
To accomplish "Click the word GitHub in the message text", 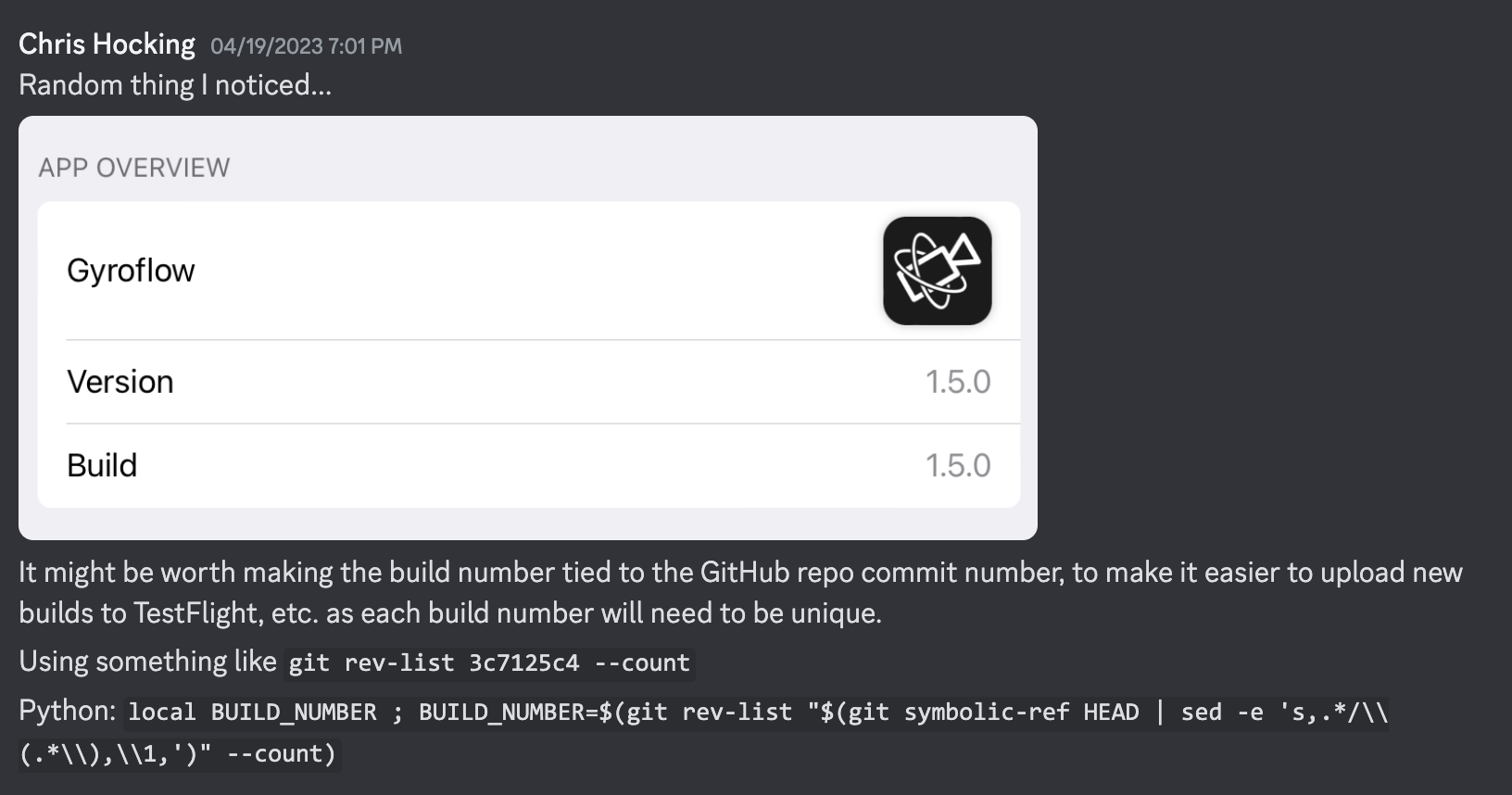I will [743, 572].
